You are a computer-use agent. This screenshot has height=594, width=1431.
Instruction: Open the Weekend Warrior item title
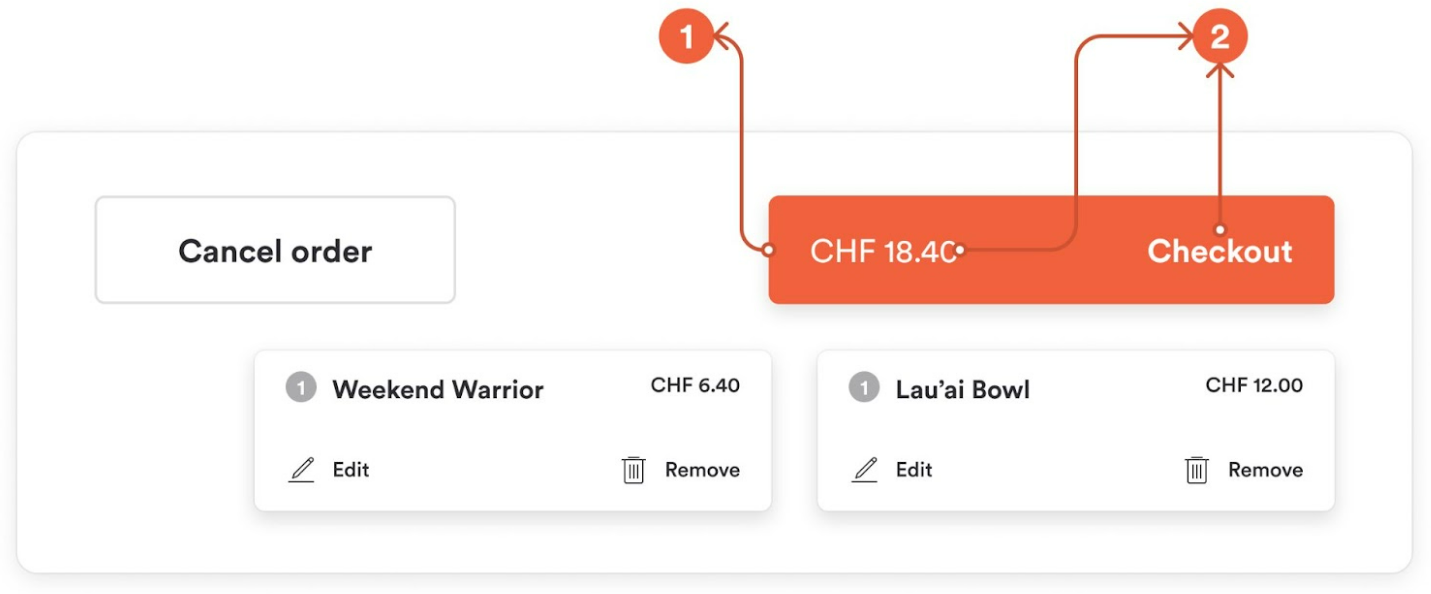pyautogui.click(x=438, y=389)
